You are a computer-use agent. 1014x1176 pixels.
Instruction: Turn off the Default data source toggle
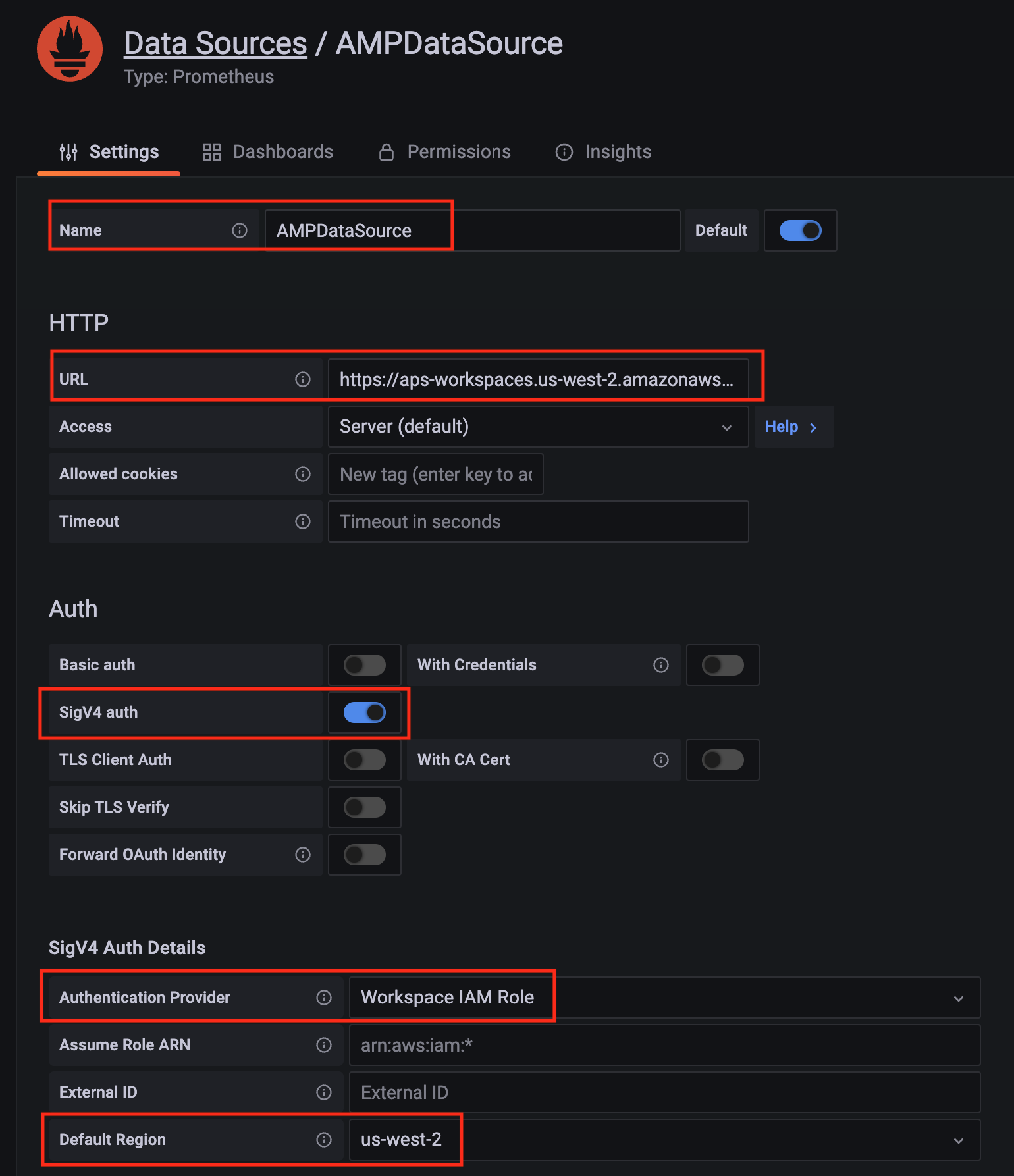(800, 230)
